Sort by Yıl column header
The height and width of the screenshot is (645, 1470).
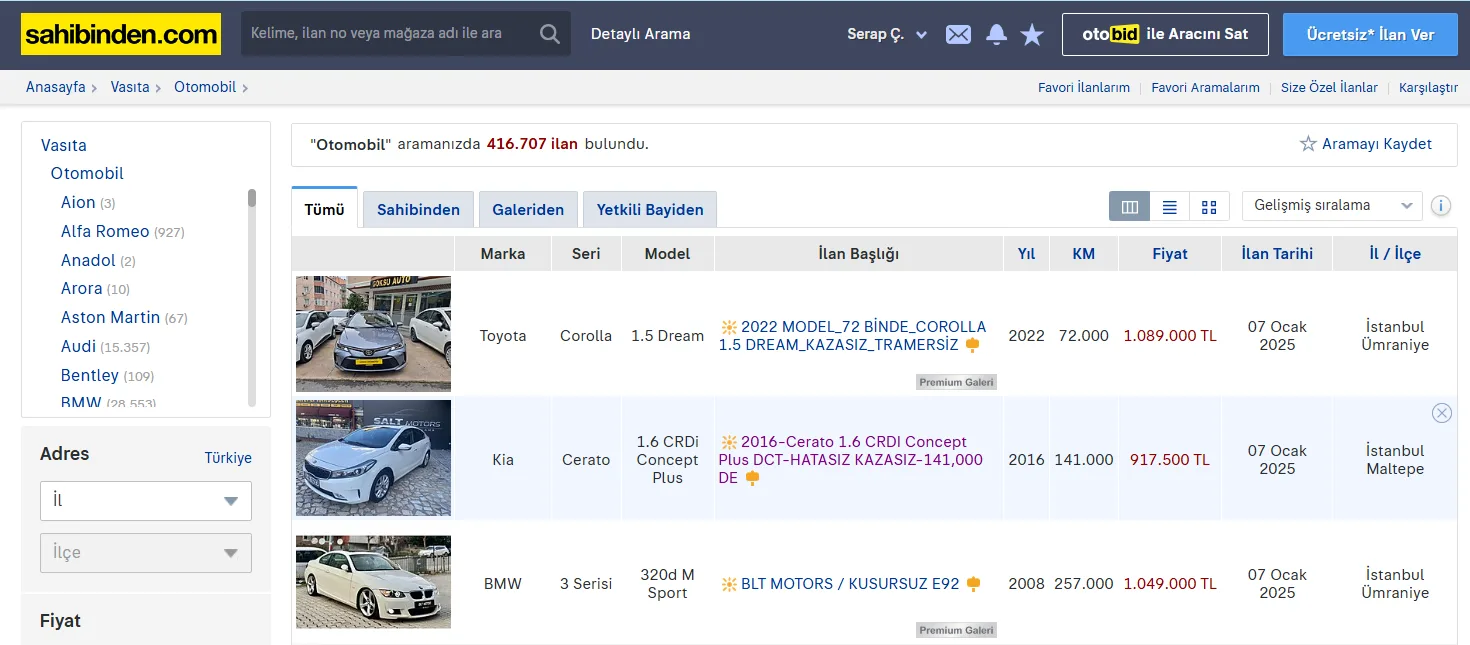coord(1026,254)
